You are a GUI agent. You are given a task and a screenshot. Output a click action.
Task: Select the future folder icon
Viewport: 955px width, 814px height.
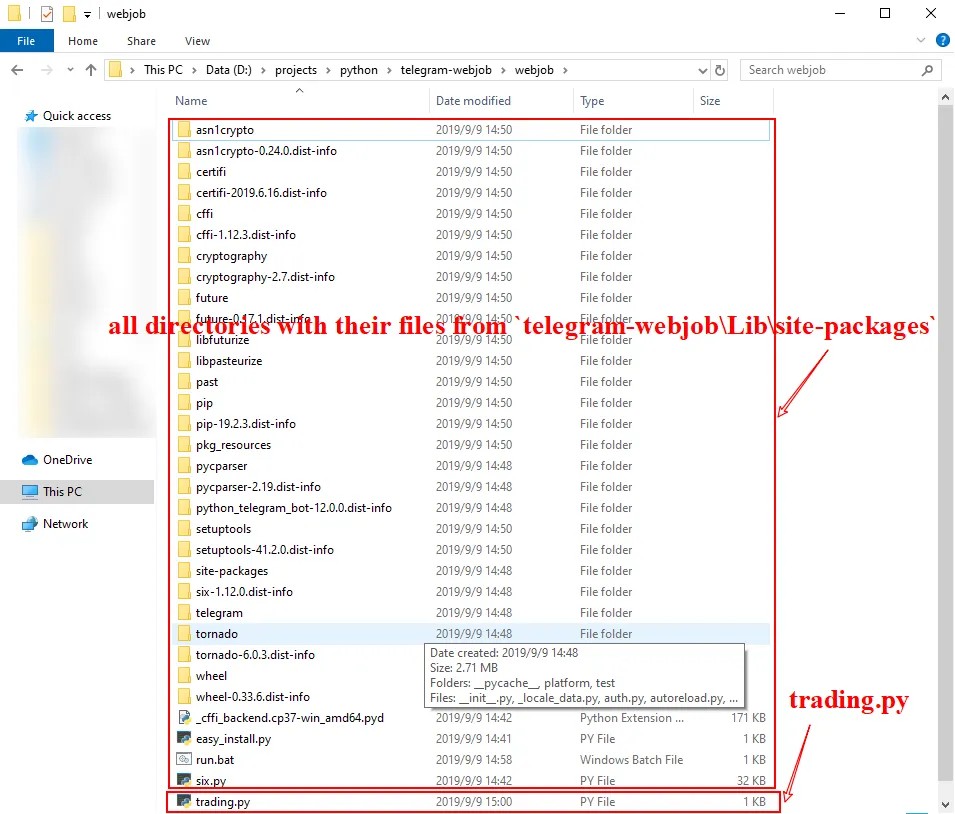[184, 298]
